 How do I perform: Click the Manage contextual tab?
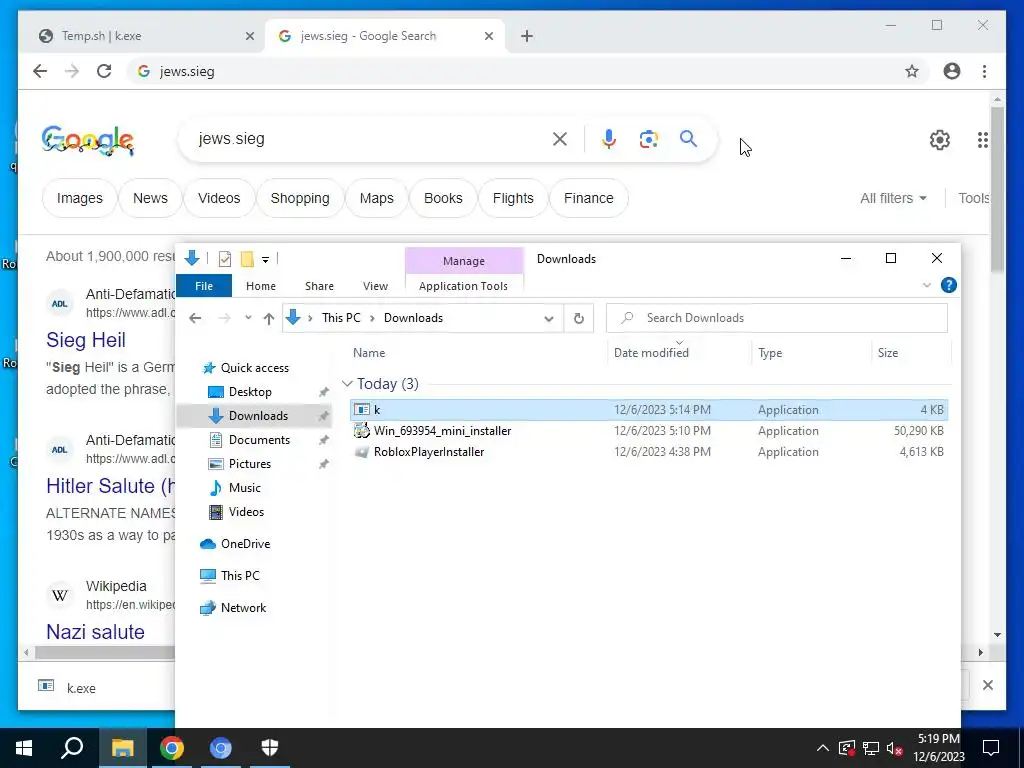point(464,261)
